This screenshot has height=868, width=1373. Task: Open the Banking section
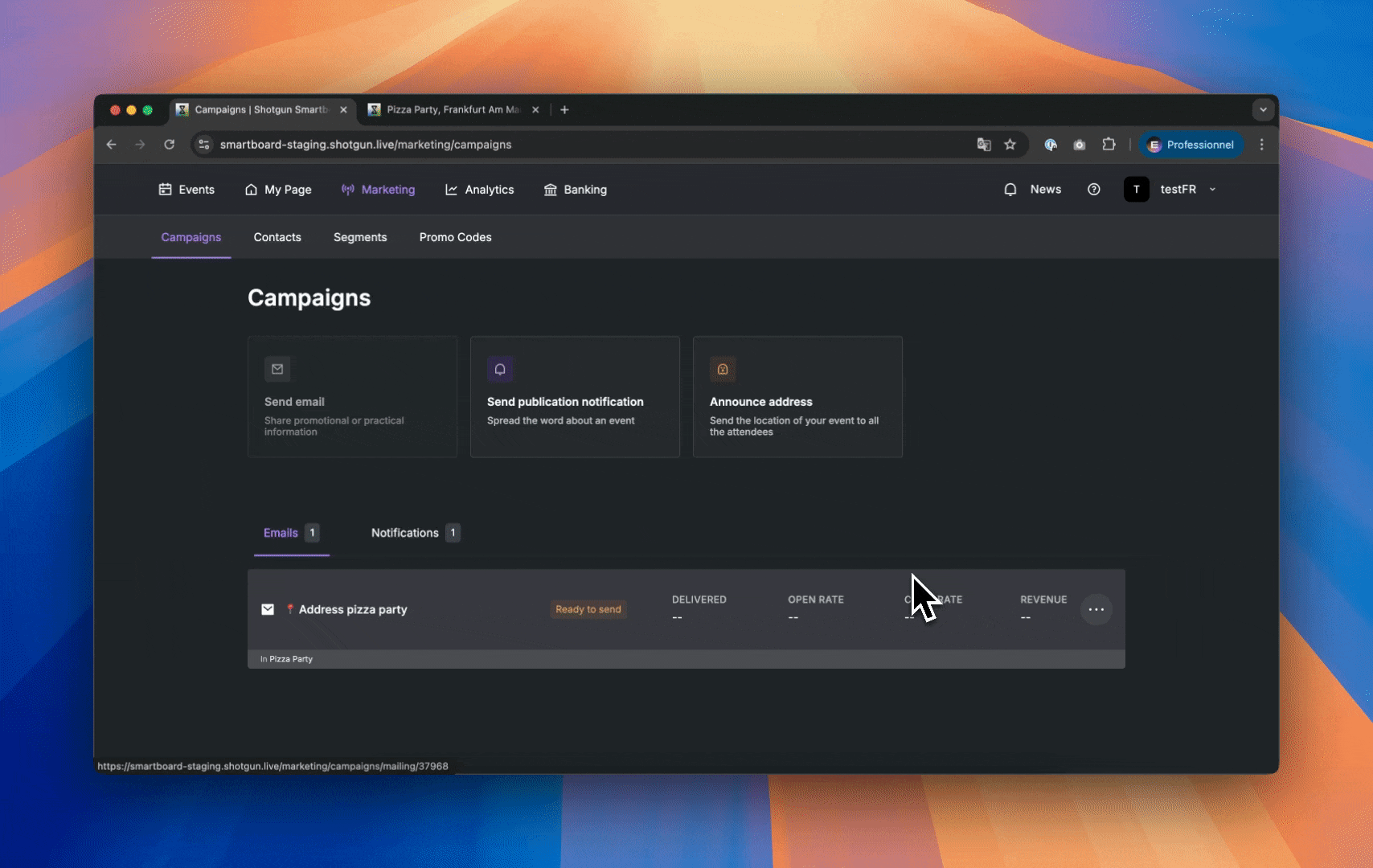[576, 190]
